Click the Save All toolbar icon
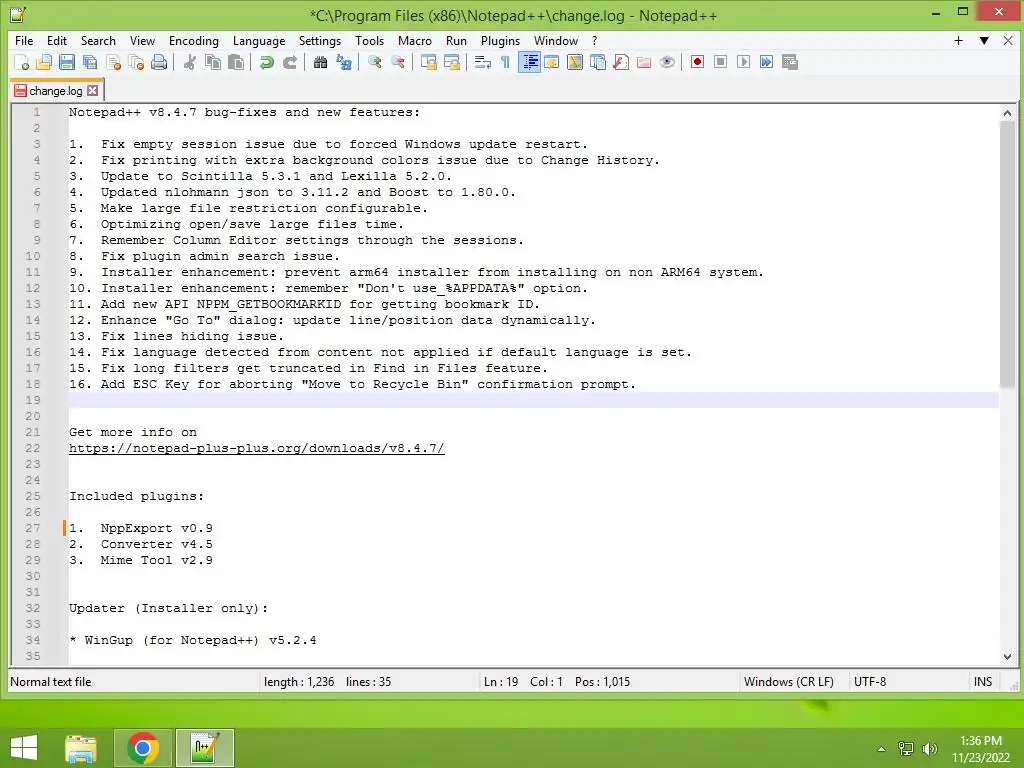 point(89,62)
